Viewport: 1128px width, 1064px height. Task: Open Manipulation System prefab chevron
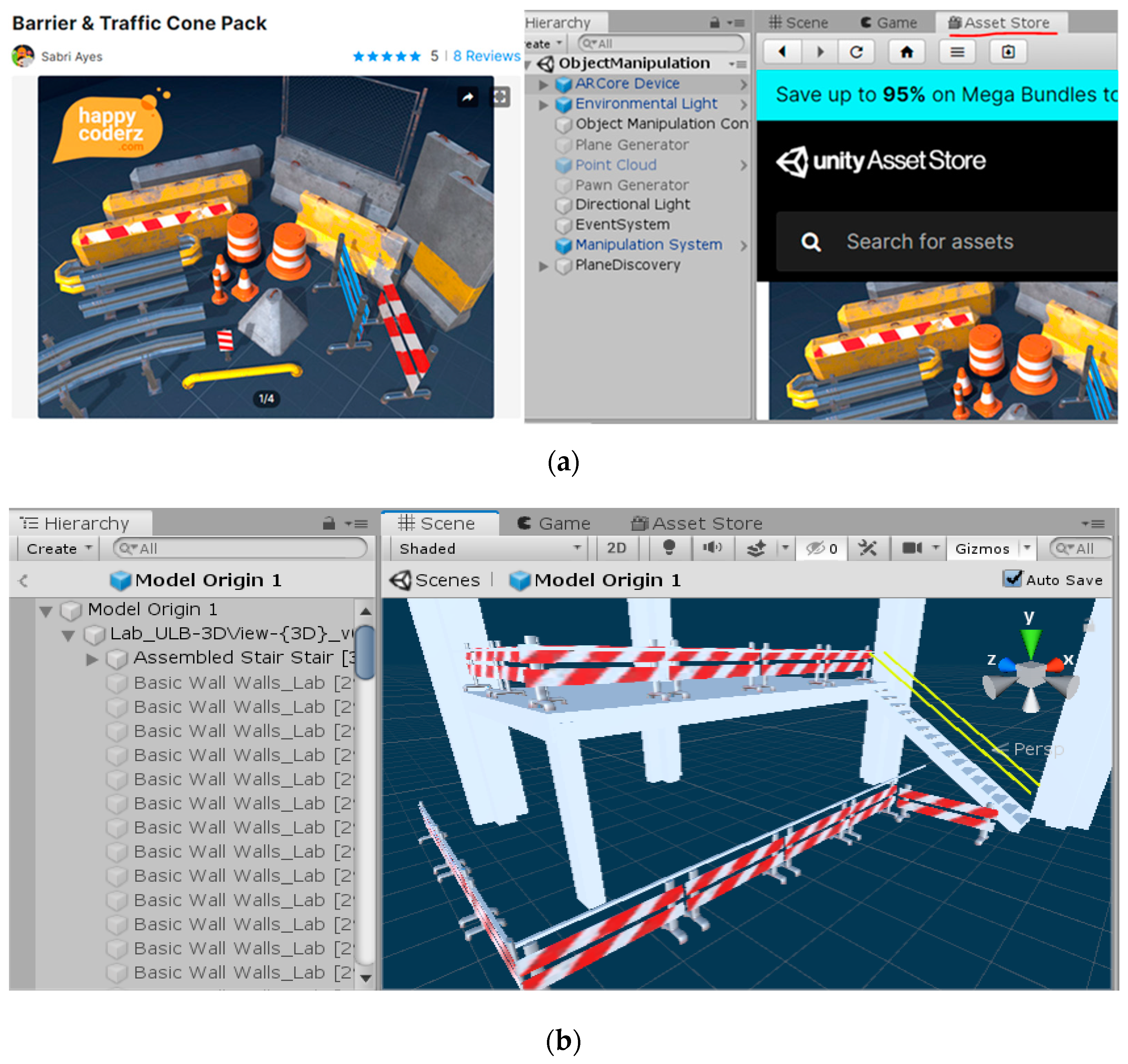743,246
